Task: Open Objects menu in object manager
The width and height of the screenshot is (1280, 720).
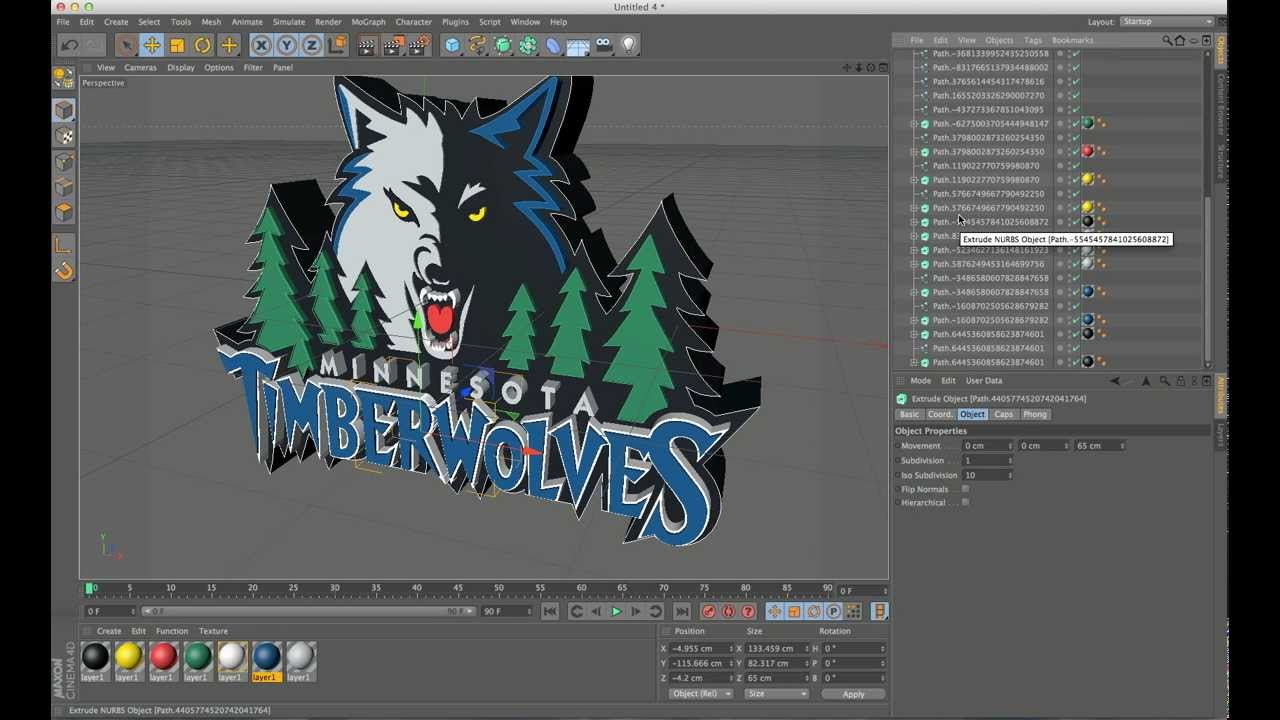Action: [999, 41]
